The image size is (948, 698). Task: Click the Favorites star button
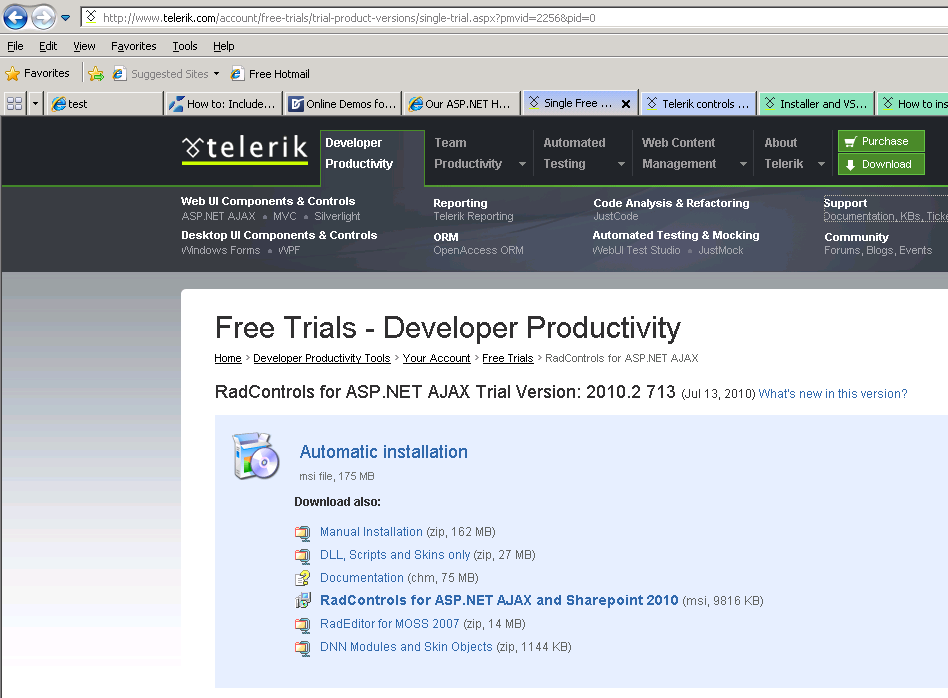[x=37, y=73]
